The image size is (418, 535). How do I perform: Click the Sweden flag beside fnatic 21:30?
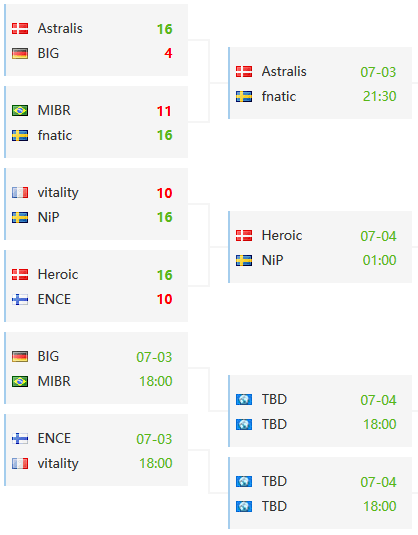(x=244, y=97)
